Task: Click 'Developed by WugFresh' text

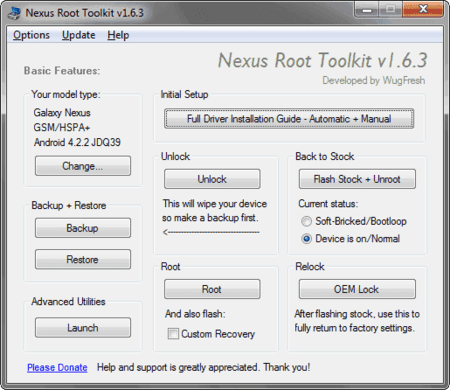Action: [x=374, y=80]
